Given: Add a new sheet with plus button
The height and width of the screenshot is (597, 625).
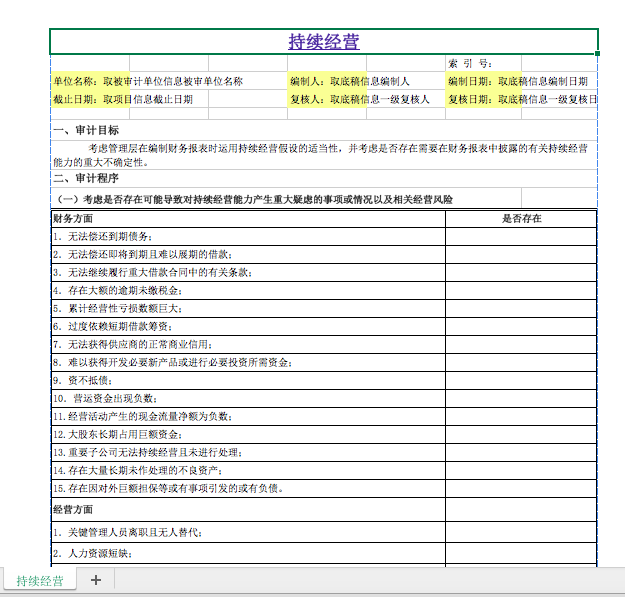Looking at the screenshot, I should click(x=96, y=580).
